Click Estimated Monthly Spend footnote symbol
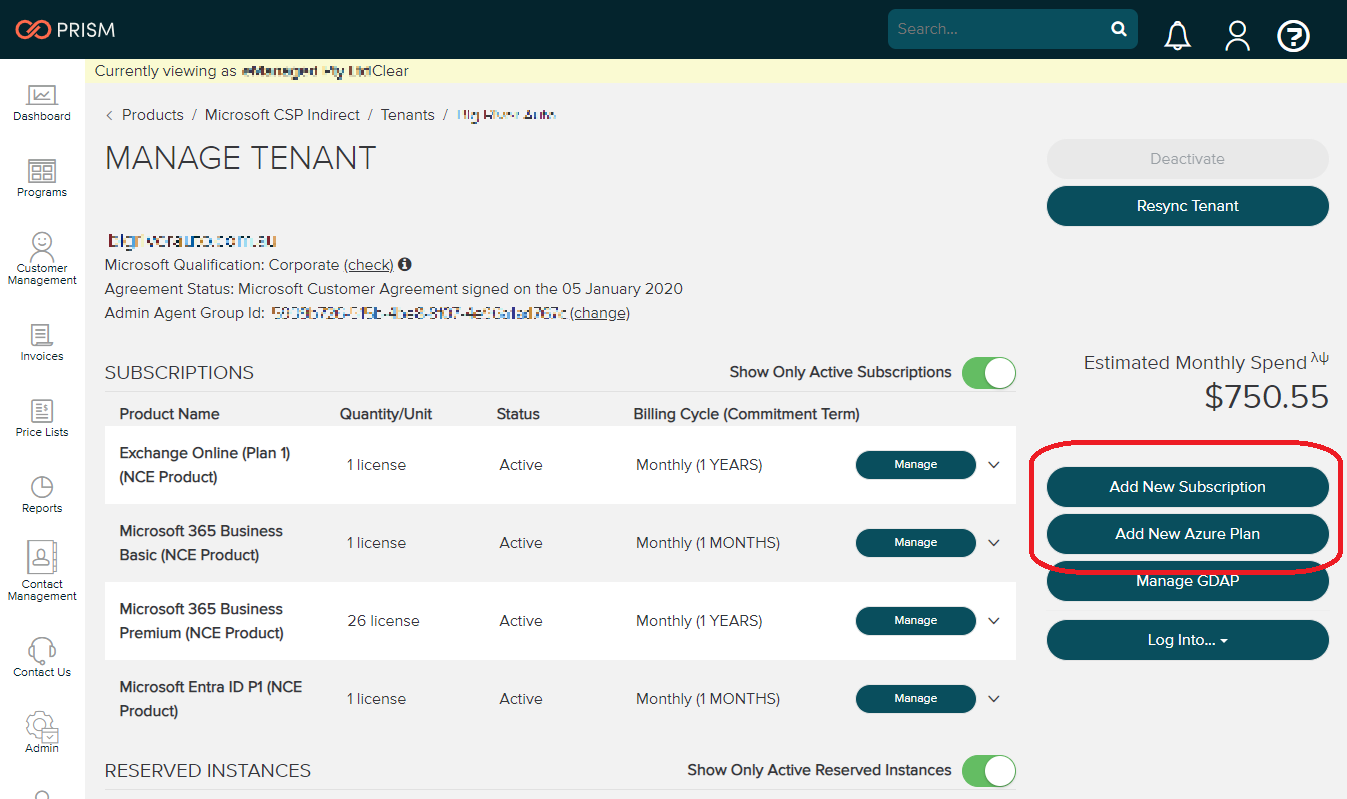This screenshot has height=799, width=1347. point(1320,358)
